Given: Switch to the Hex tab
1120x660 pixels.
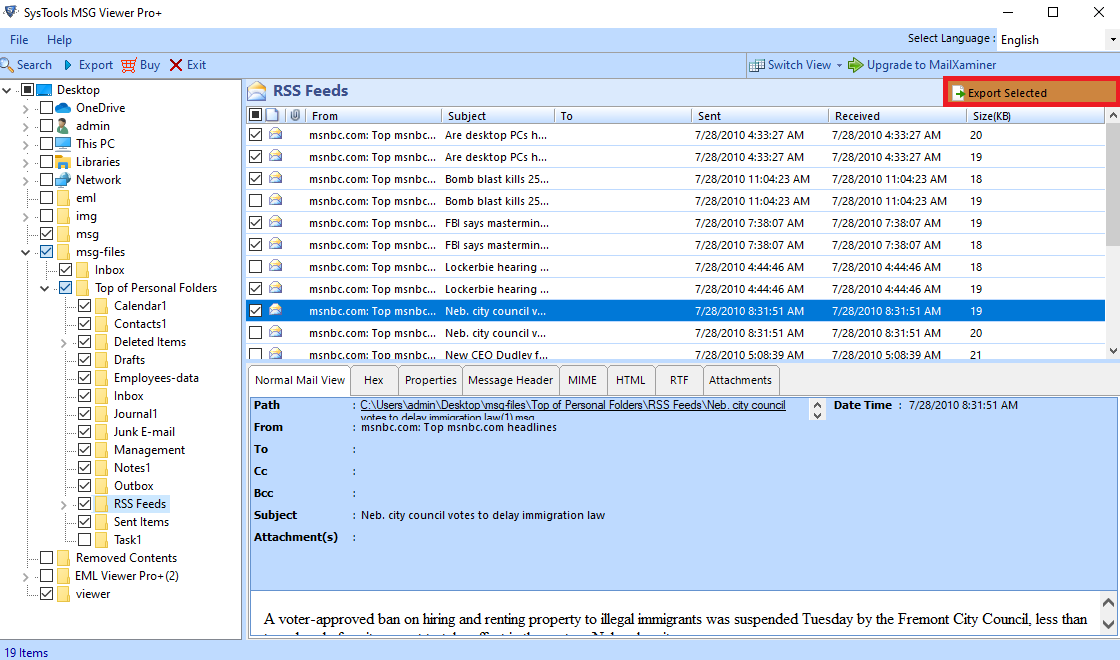Looking at the screenshot, I should coord(374,380).
